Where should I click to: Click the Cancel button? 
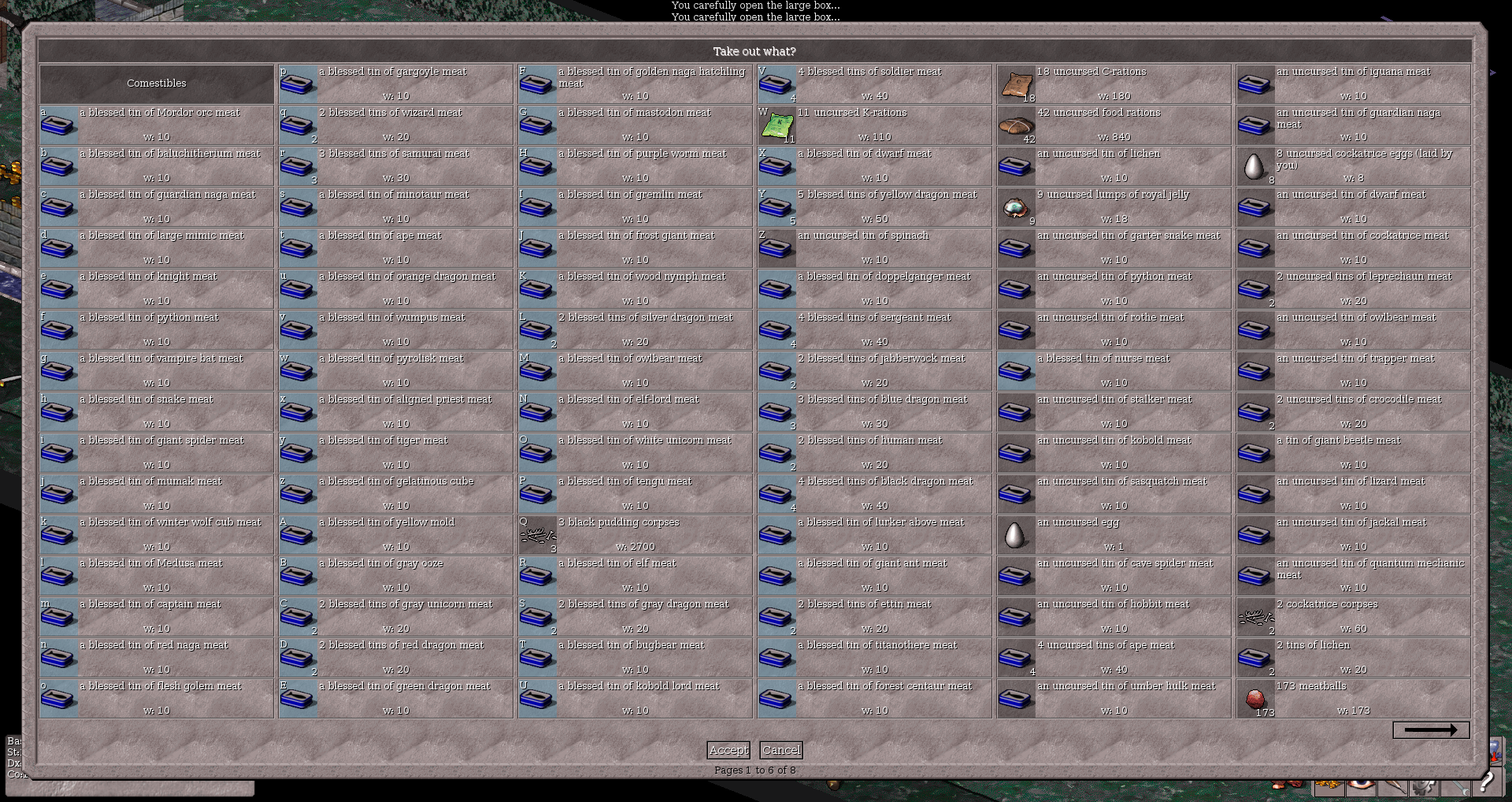tap(781, 750)
